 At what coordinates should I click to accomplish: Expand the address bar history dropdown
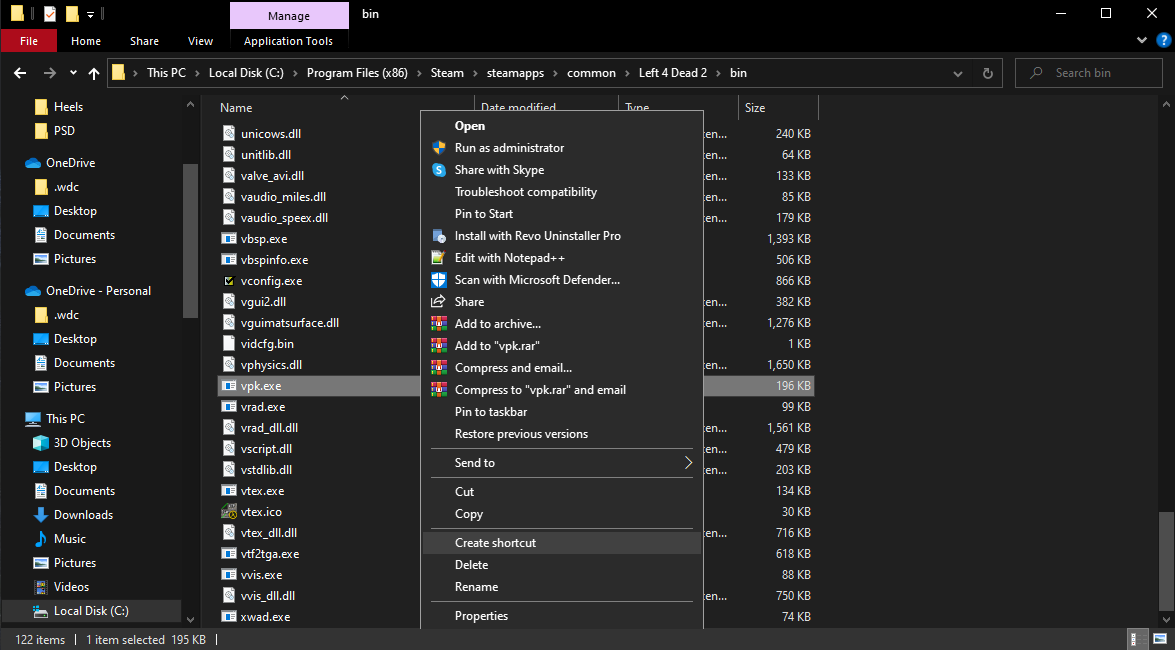tap(958, 73)
